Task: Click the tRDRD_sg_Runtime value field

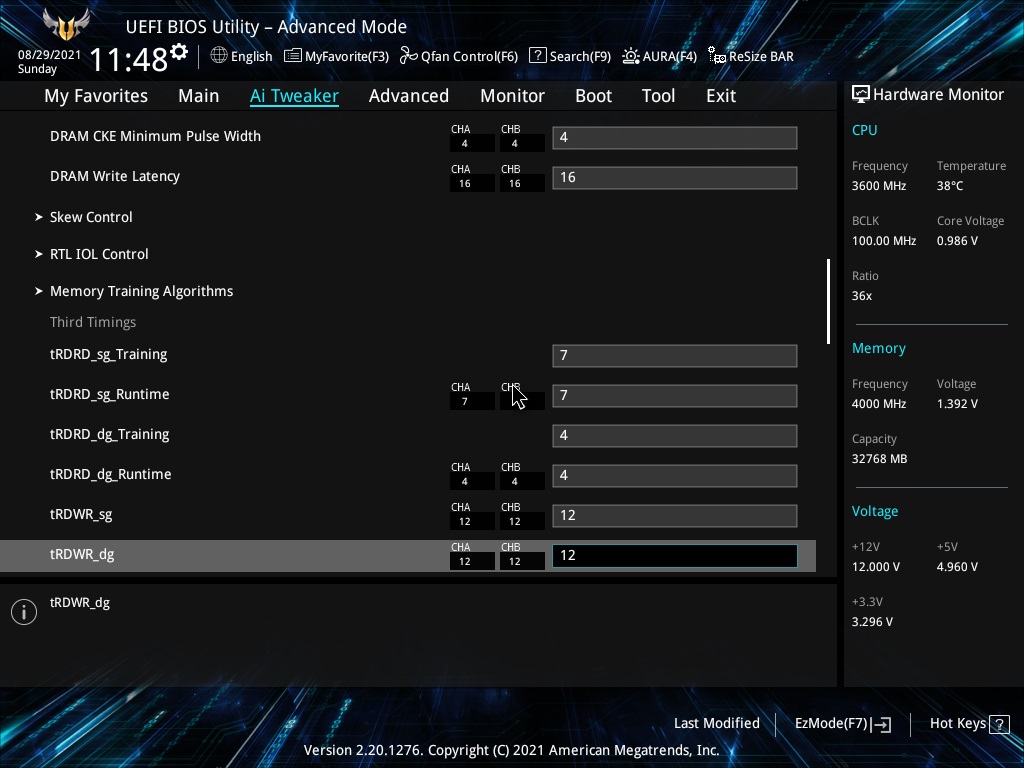Action: 675,396
